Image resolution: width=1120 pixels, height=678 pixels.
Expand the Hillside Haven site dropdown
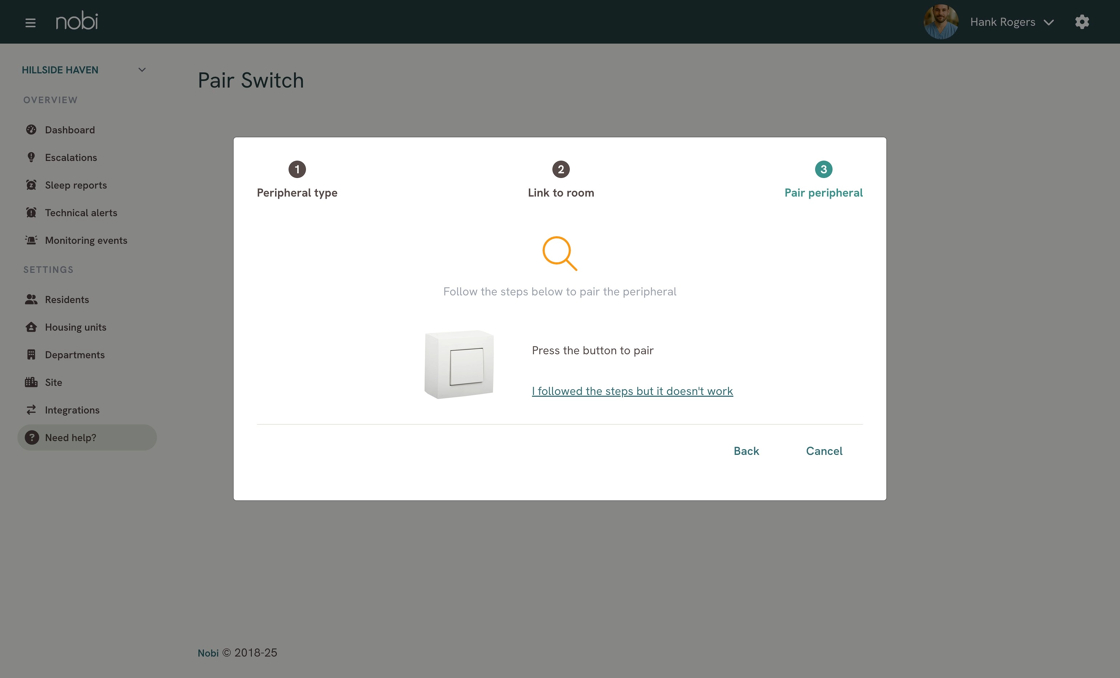[84, 70]
